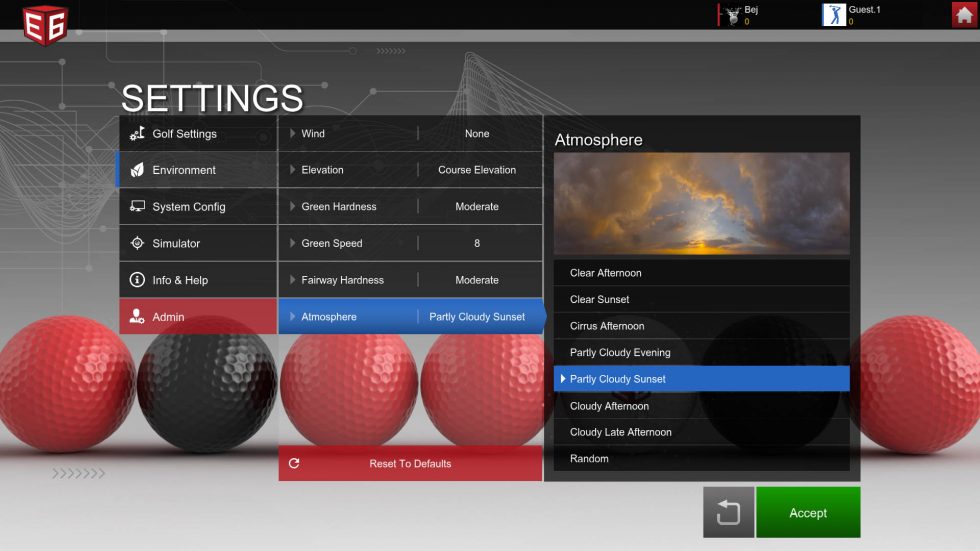Open the Simulator tab

(198, 243)
